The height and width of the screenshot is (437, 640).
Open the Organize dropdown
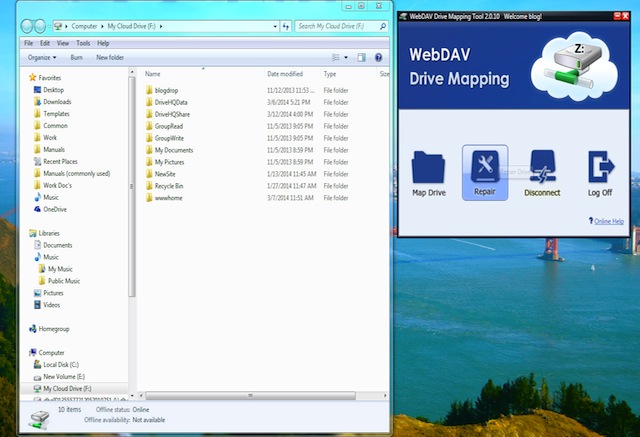42,58
